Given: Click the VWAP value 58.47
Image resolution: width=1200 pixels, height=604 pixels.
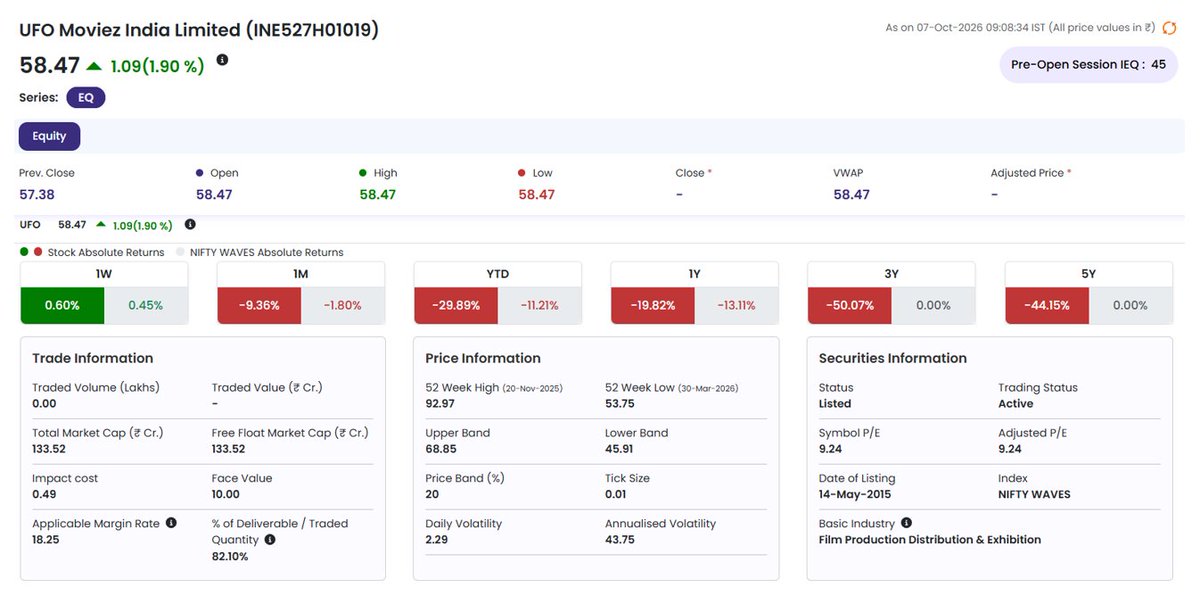Looking at the screenshot, I should coord(852,194).
